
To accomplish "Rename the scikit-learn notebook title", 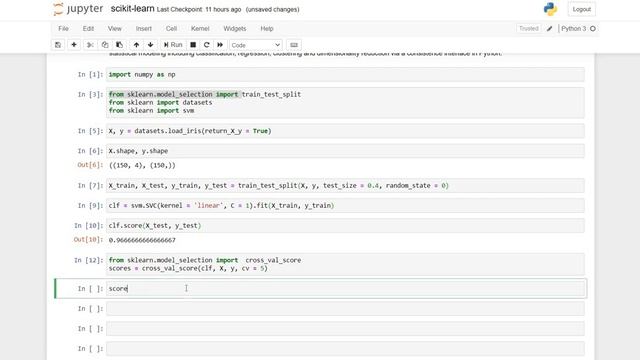I will click(132, 9).
